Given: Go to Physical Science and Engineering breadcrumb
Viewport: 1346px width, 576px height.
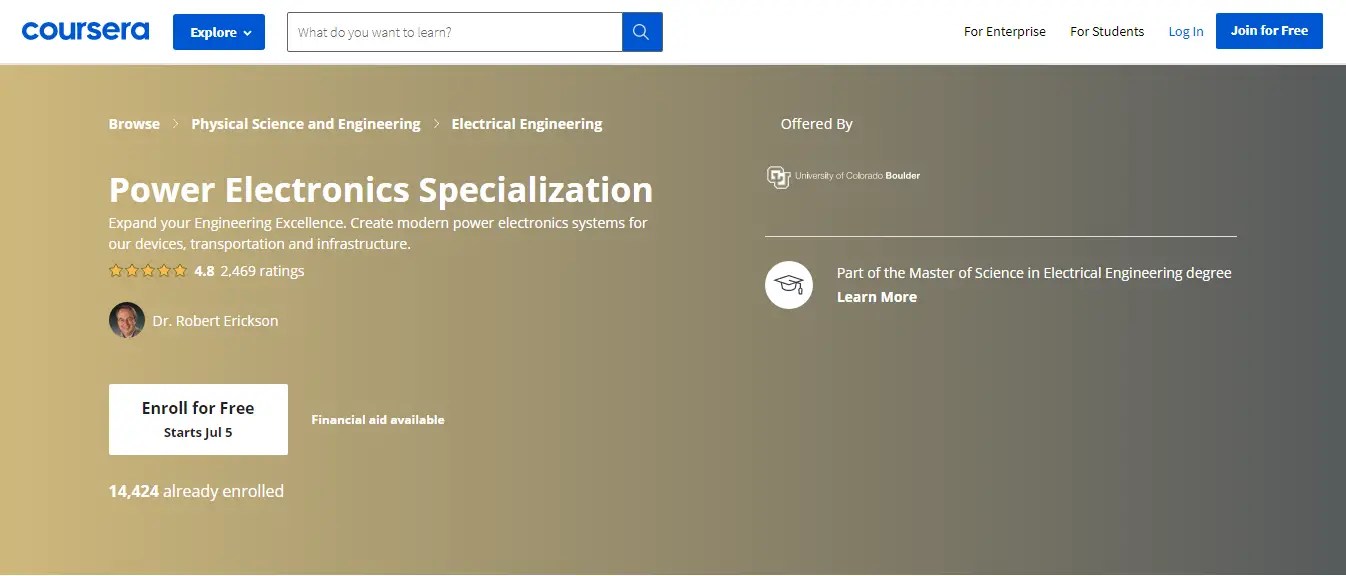Looking at the screenshot, I should click(306, 124).
